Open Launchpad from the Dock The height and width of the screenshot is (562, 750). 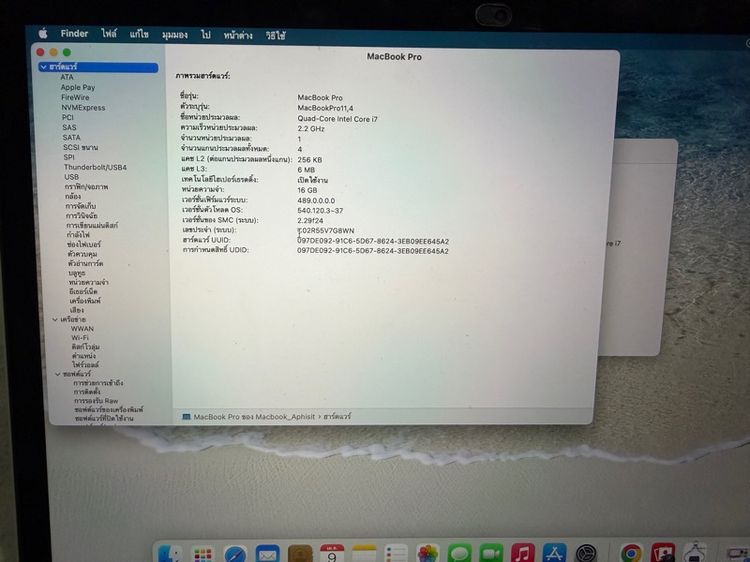click(x=202, y=554)
